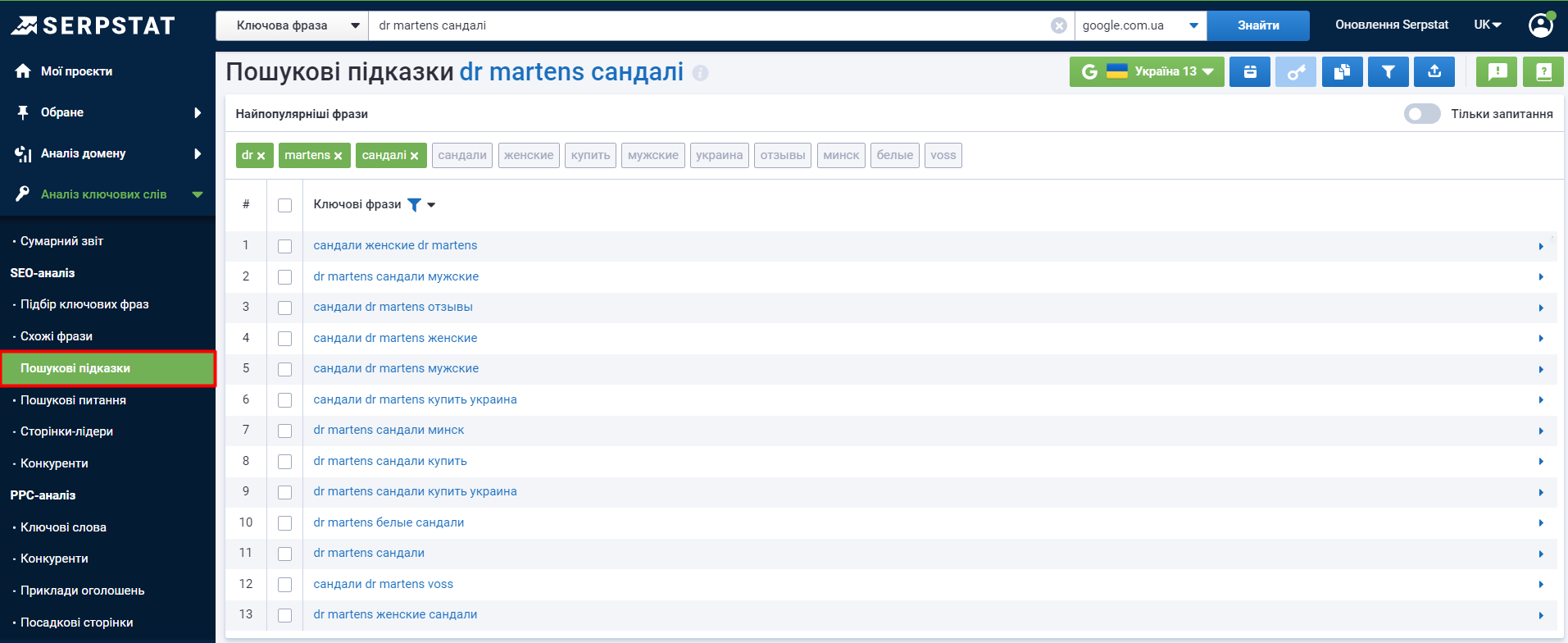Click the export upload icon
The image size is (1568, 643).
tap(1434, 72)
